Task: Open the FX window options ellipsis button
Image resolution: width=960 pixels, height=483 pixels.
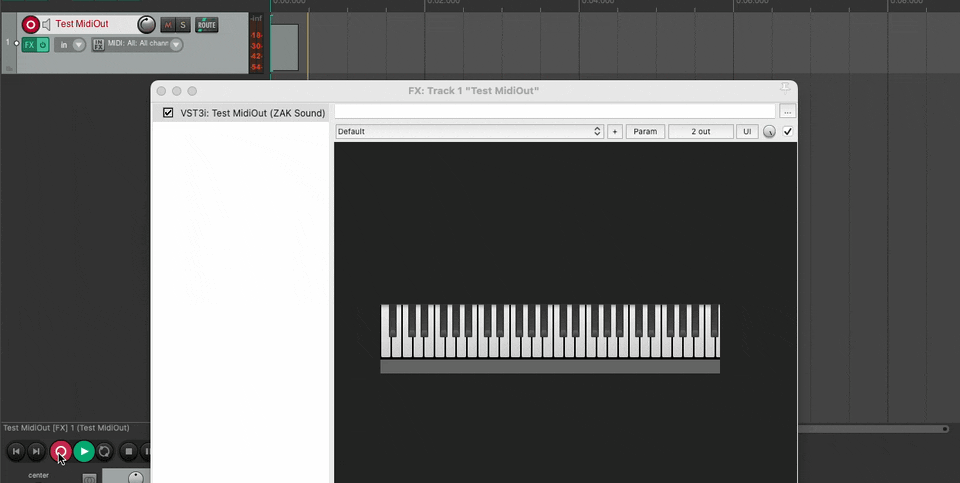Action: [x=787, y=111]
